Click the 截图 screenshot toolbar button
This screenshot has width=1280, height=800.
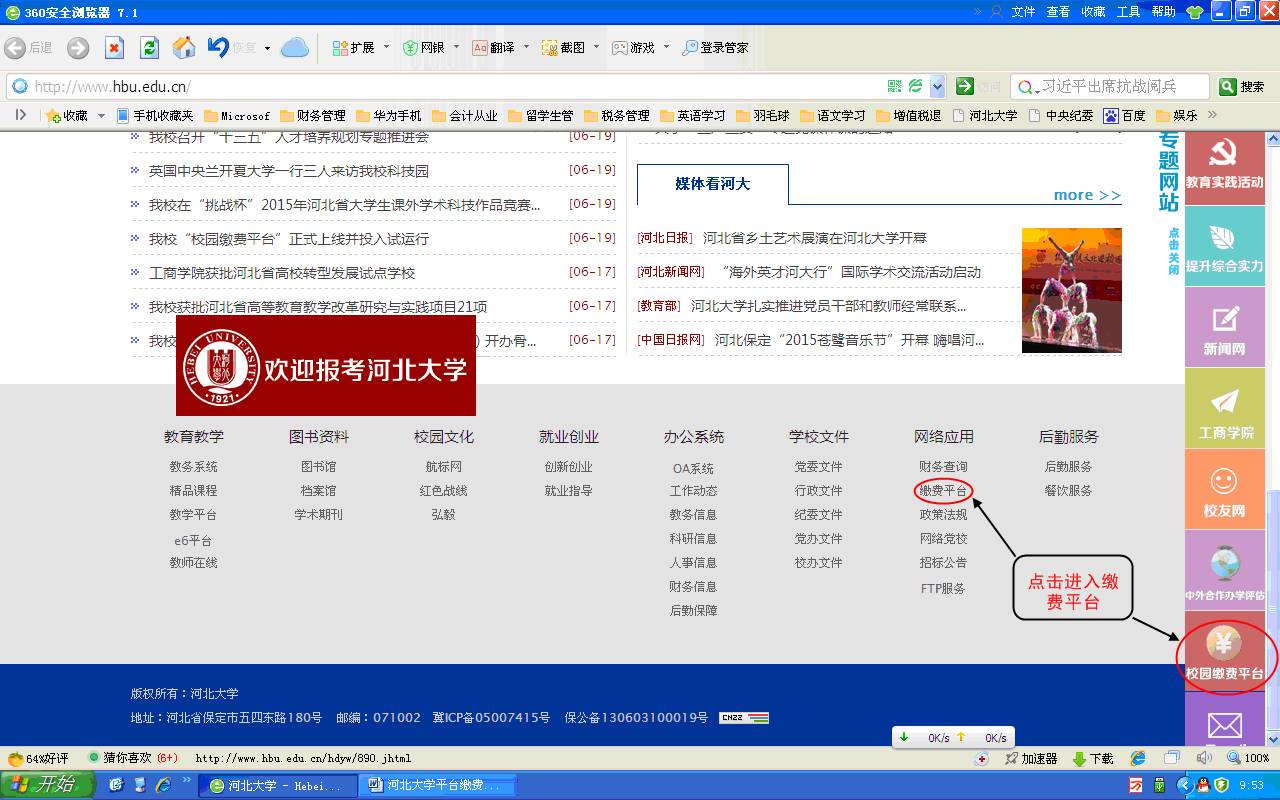coord(563,48)
